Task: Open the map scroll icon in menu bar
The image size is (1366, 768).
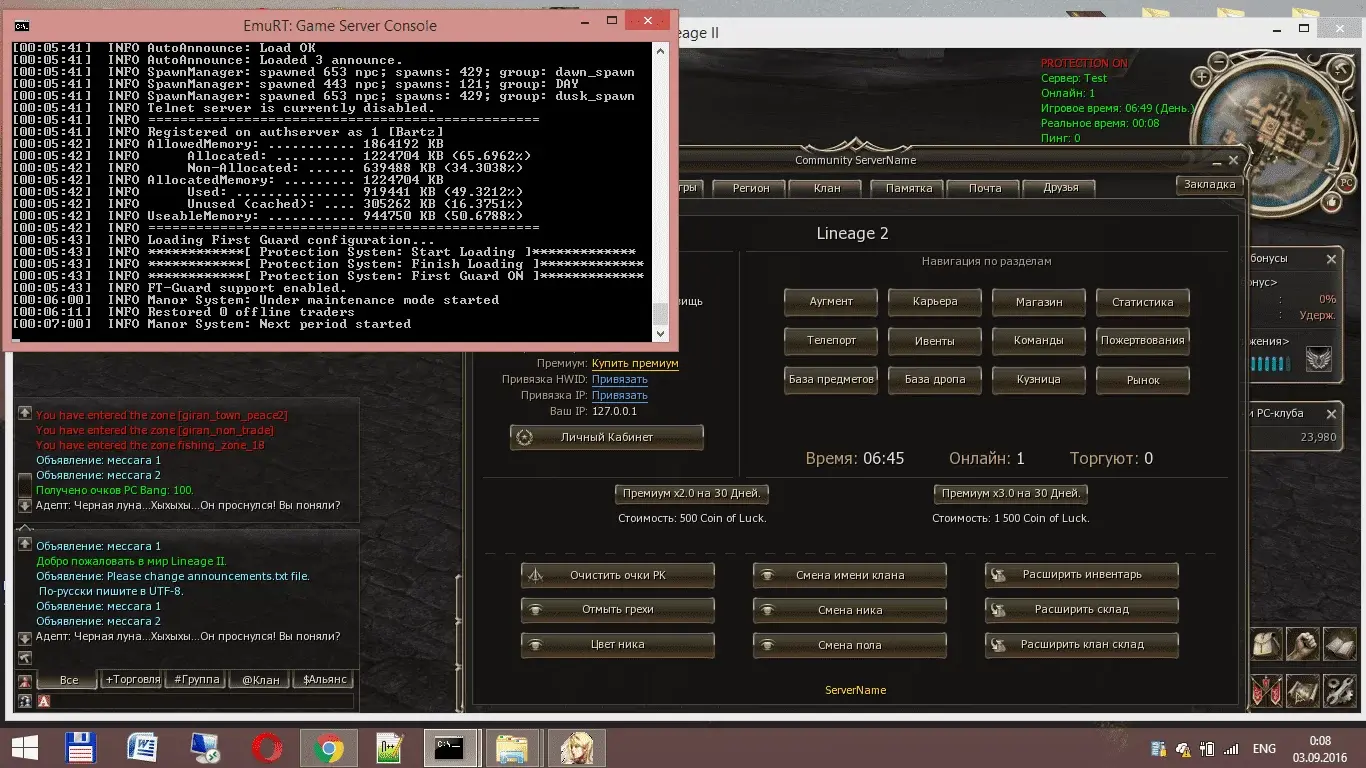Action: click(x=1302, y=690)
